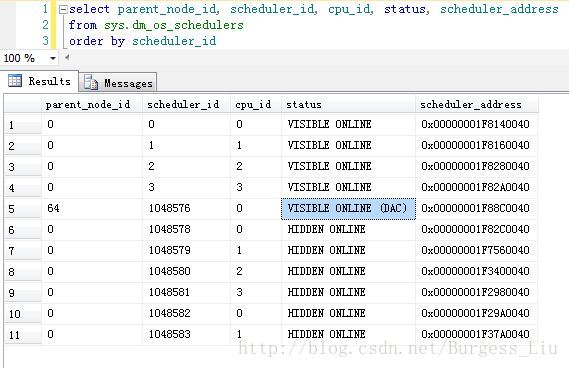Select result row number 10

pyautogui.click(x=23, y=314)
